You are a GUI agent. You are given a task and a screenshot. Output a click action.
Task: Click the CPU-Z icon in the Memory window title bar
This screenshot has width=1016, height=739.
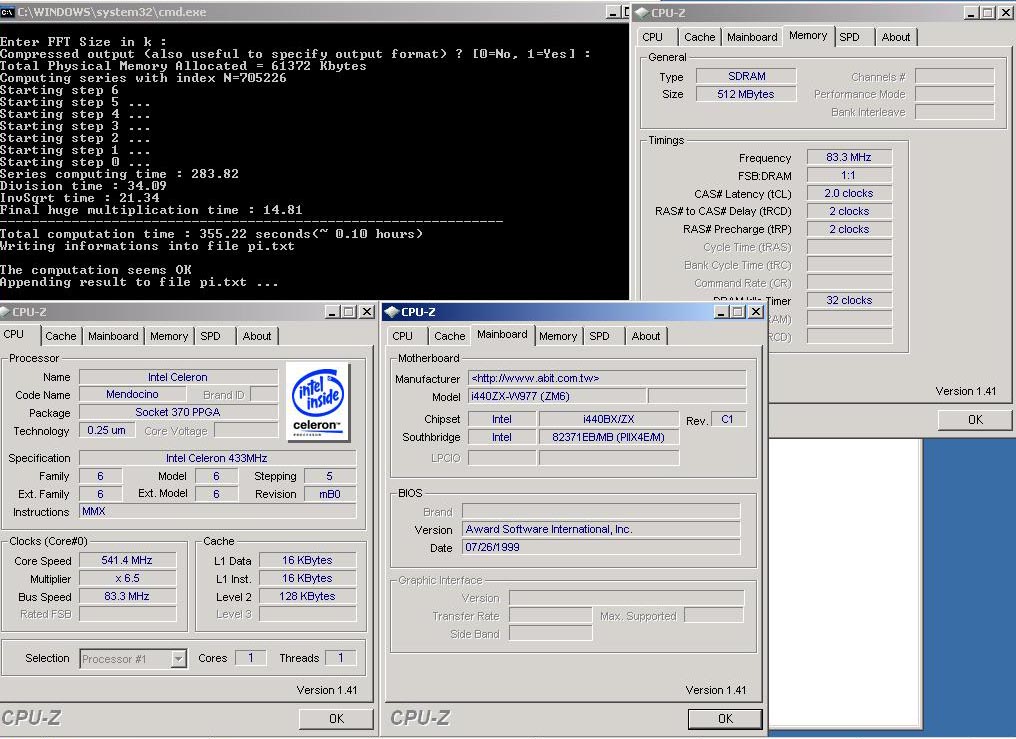(x=641, y=12)
